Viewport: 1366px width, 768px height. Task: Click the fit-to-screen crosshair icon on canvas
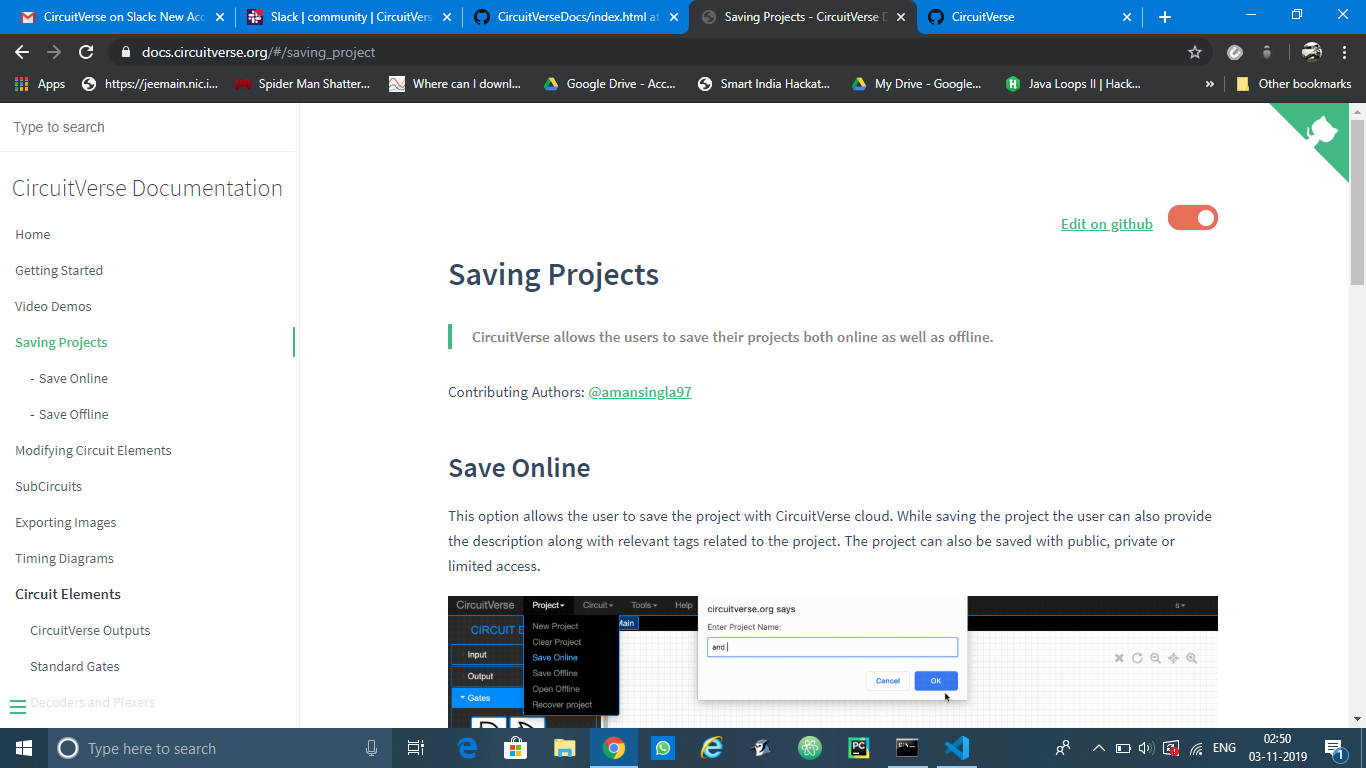(1173, 658)
